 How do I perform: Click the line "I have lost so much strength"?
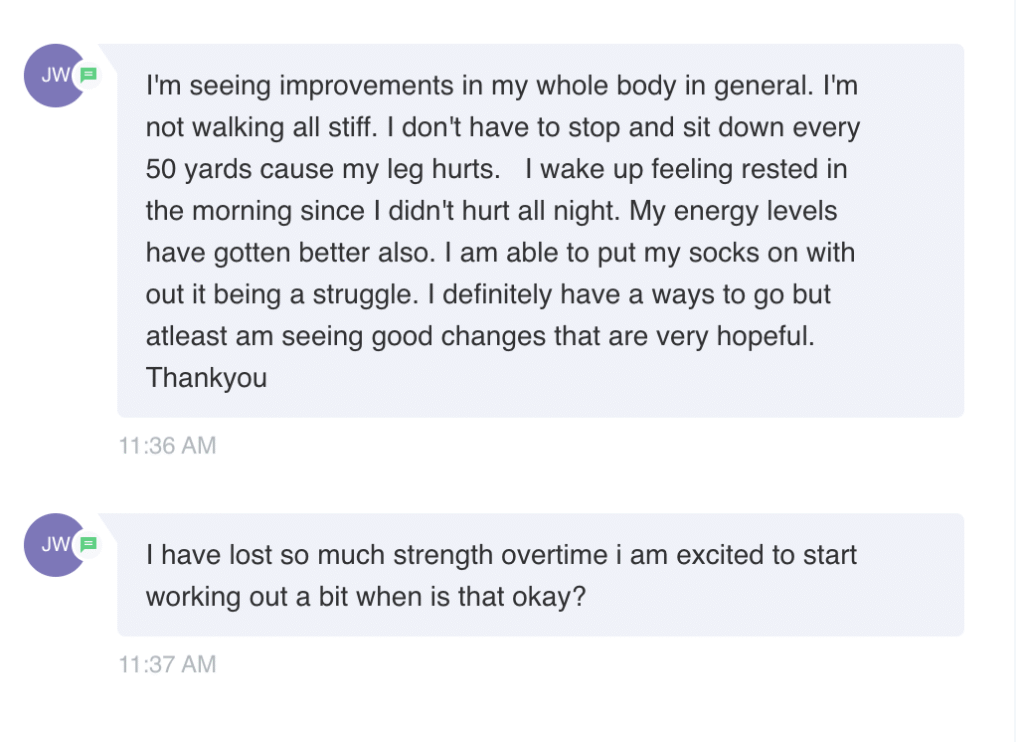click(x=501, y=556)
